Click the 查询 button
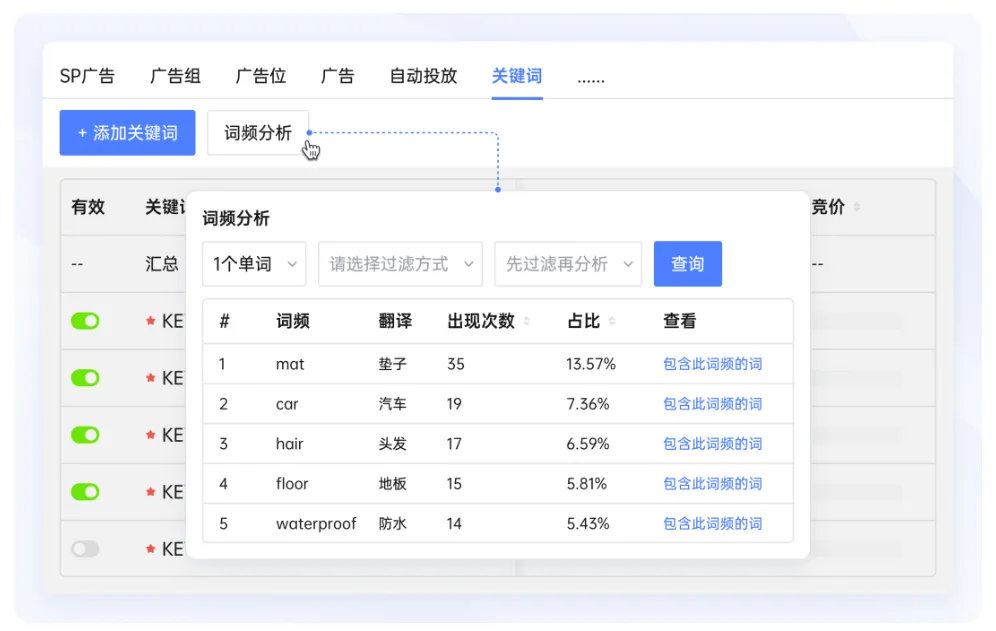 [688, 264]
